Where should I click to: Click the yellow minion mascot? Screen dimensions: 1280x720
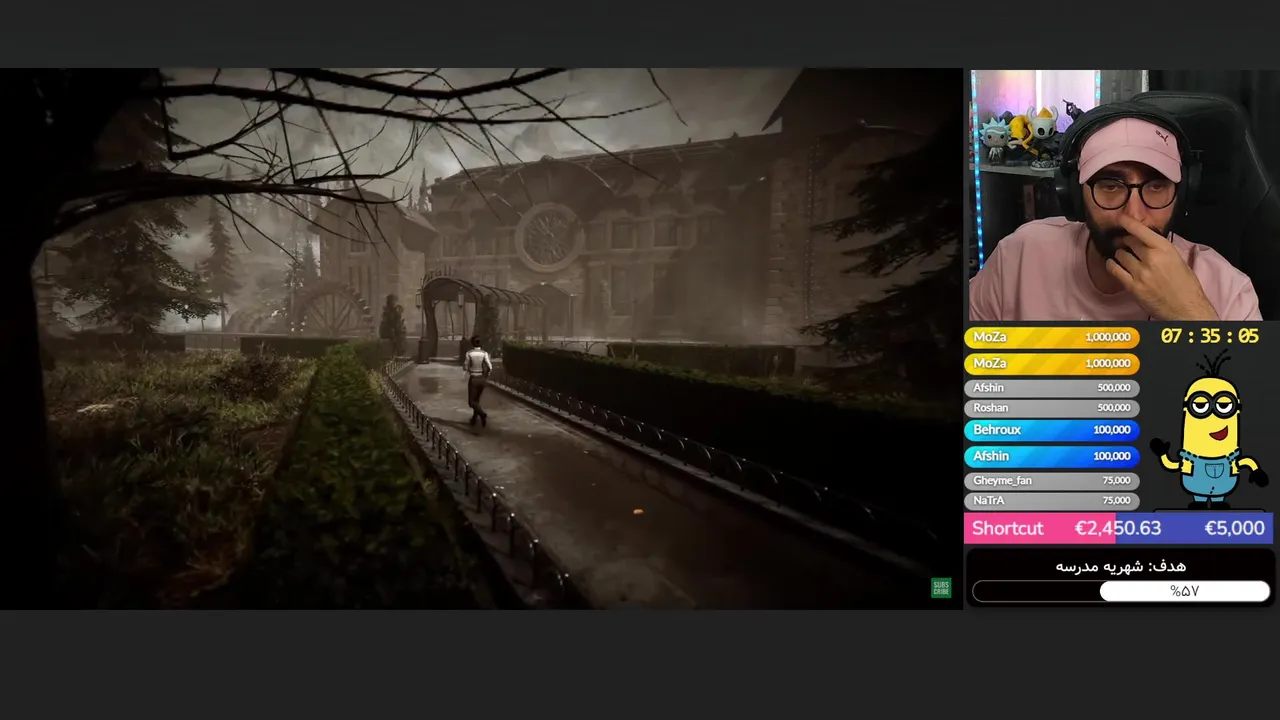[1208, 430]
